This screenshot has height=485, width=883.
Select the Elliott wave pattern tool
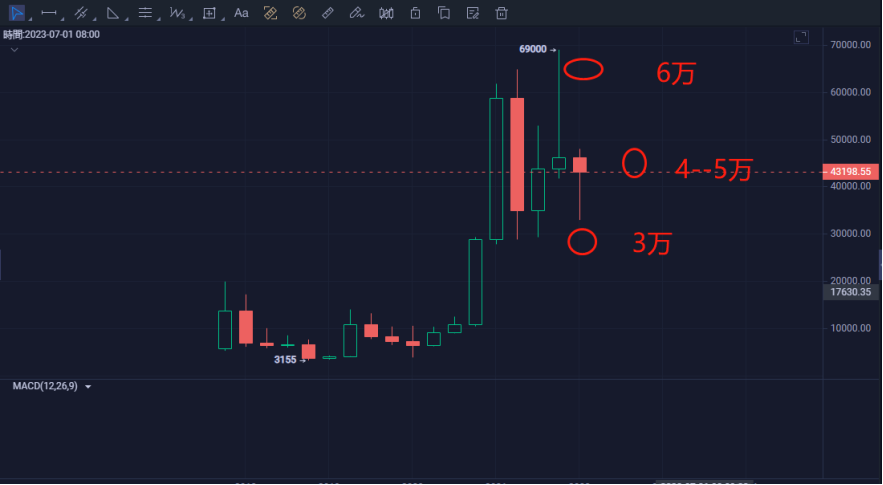[177, 12]
